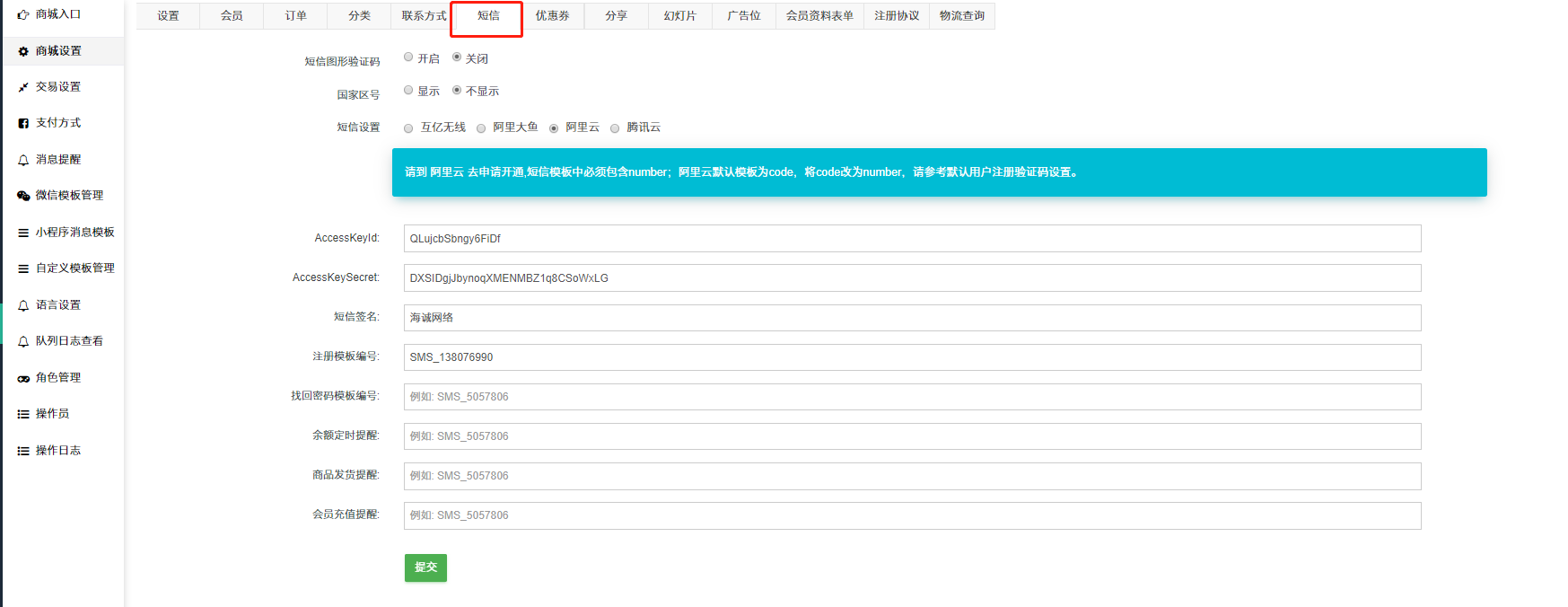This screenshot has width=1568, height=607.
Task: Select 显示 for 国家区号
Action: 408,91
